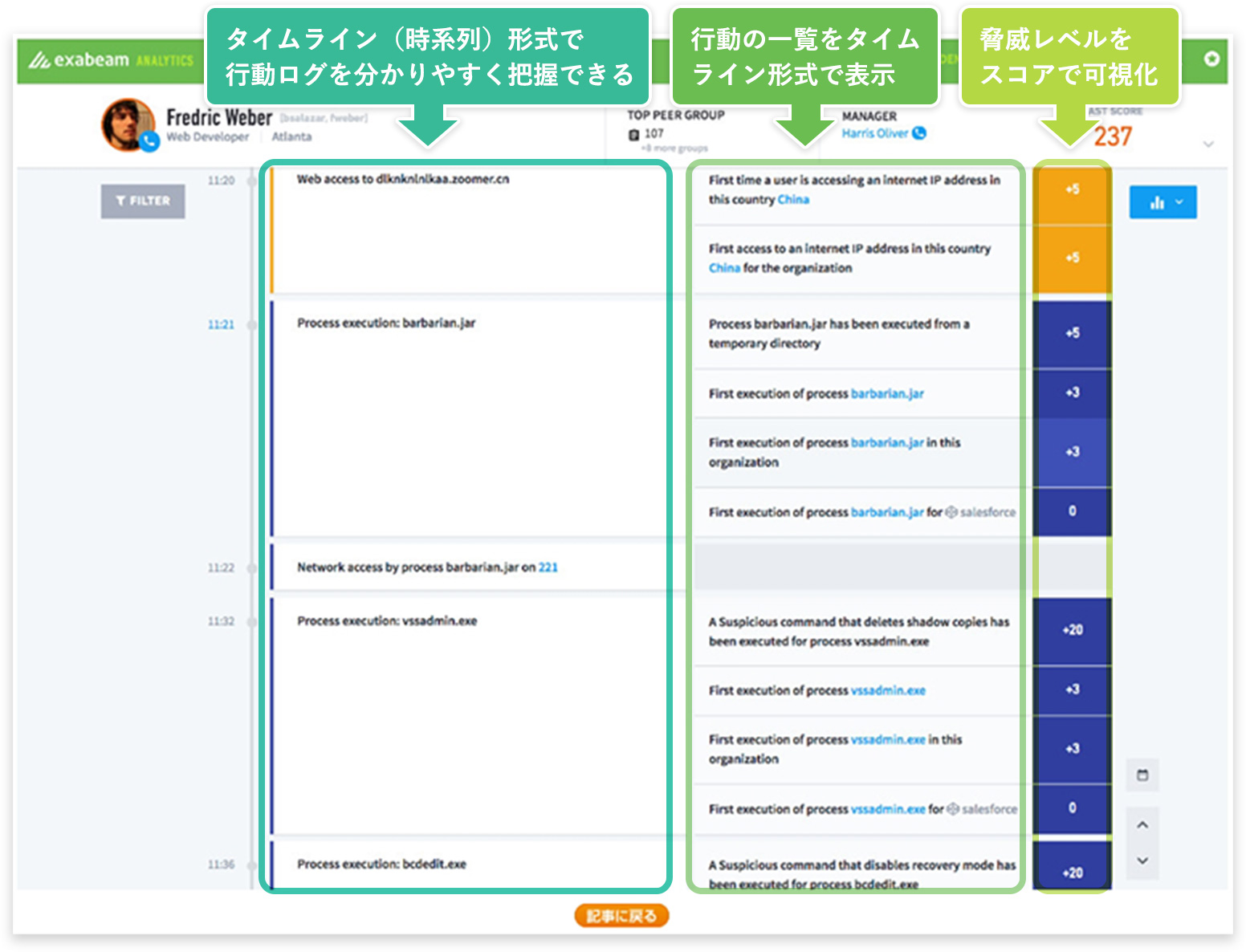Click the China link in the first rule
The height and width of the screenshot is (952, 1246).
point(793,200)
